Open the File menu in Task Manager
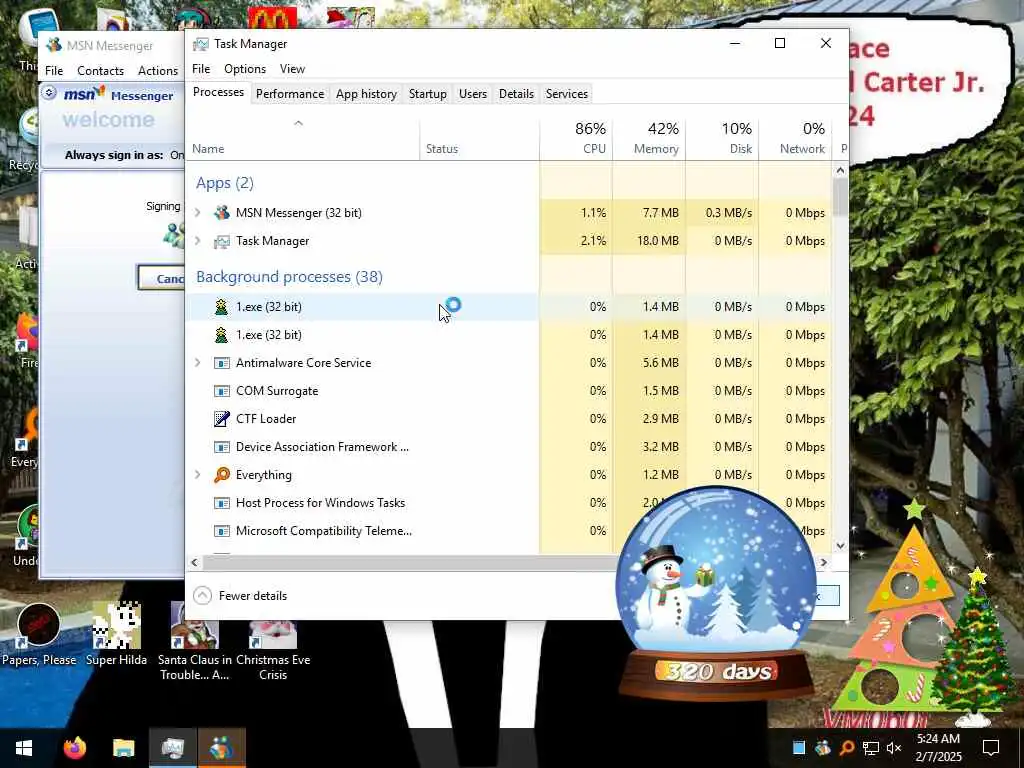The width and height of the screenshot is (1024, 768). (x=201, y=69)
